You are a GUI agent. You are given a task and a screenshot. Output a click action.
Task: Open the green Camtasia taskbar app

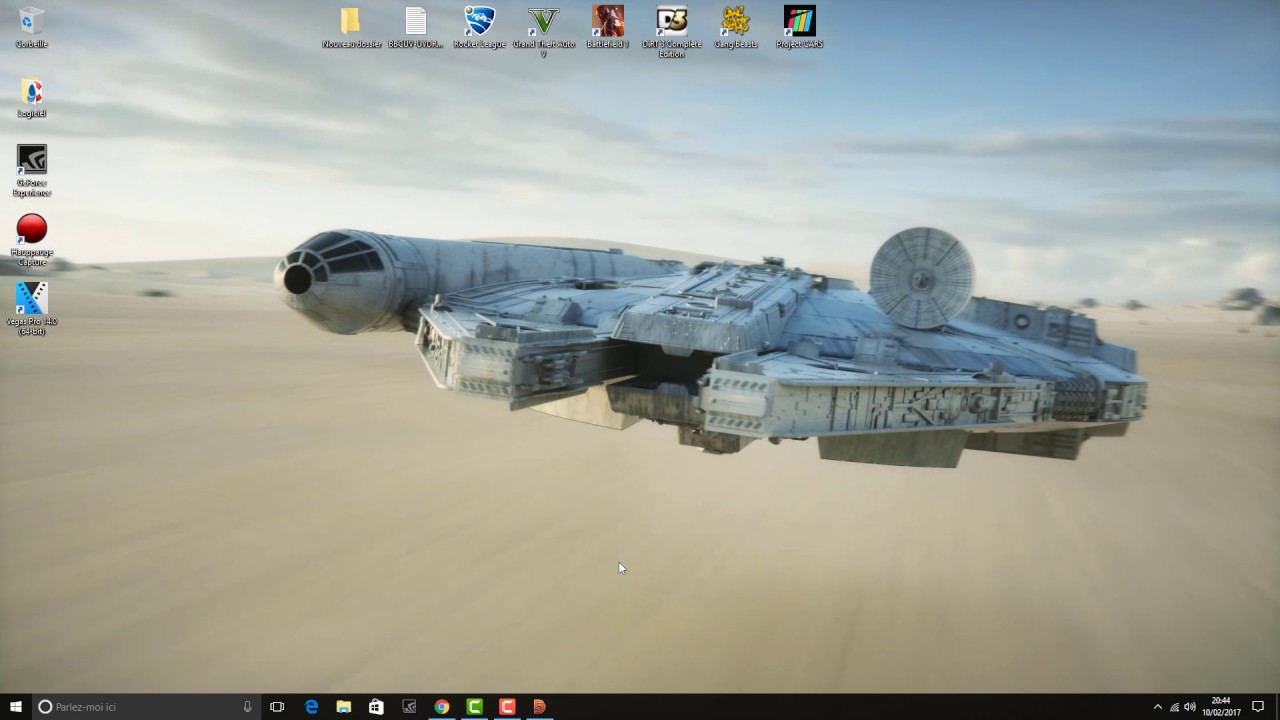click(474, 707)
